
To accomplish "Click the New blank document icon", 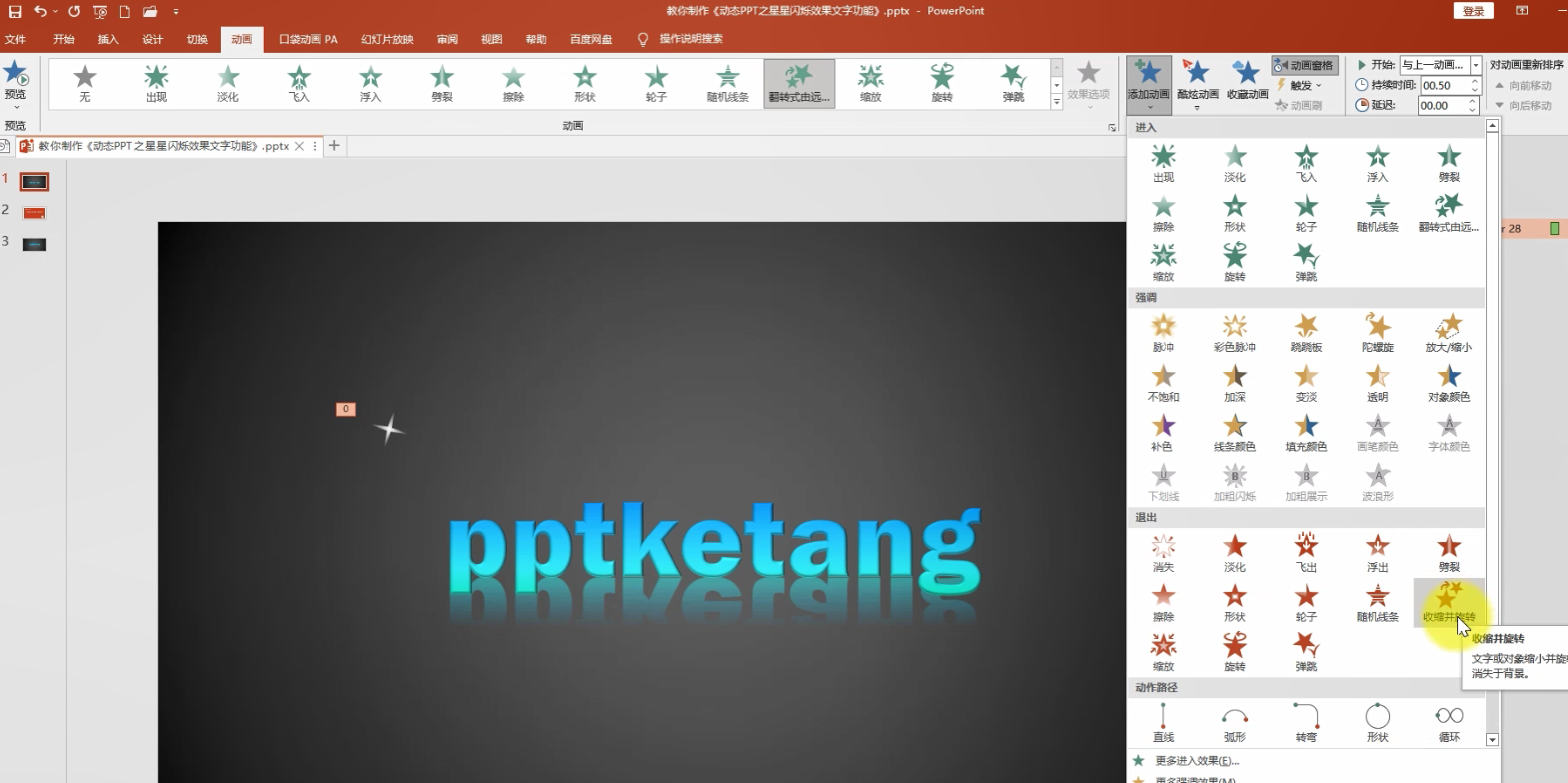I will (x=125, y=12).
